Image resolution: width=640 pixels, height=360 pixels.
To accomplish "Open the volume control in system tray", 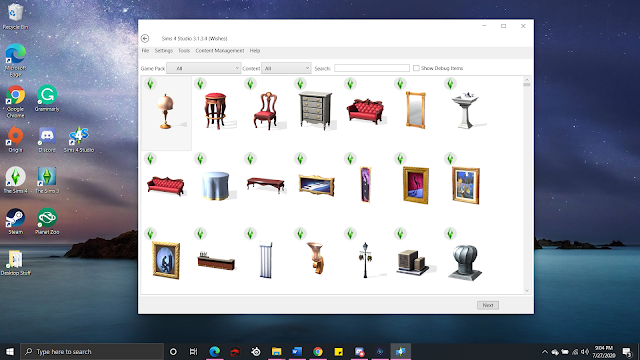I will coord(585,351).
